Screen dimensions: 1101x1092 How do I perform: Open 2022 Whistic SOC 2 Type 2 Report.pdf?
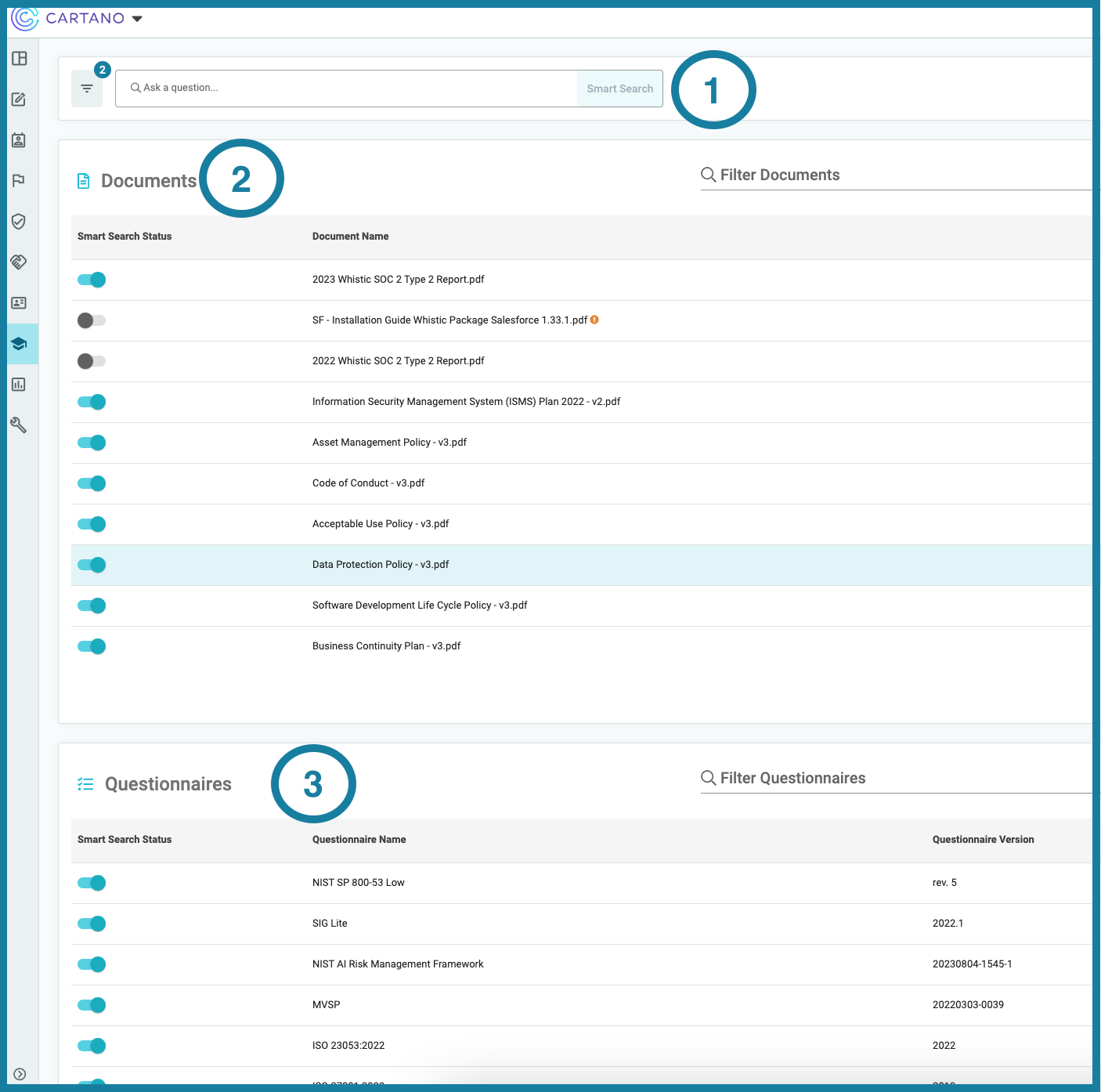(x=398, y=361)
